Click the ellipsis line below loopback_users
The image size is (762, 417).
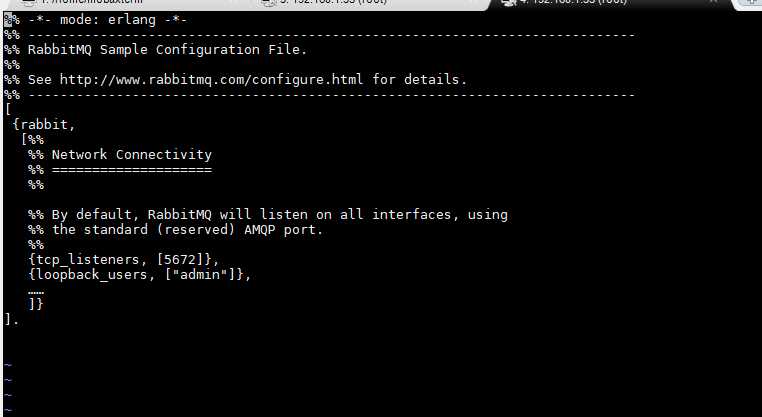pyautogui.click(x=36, y=292)
